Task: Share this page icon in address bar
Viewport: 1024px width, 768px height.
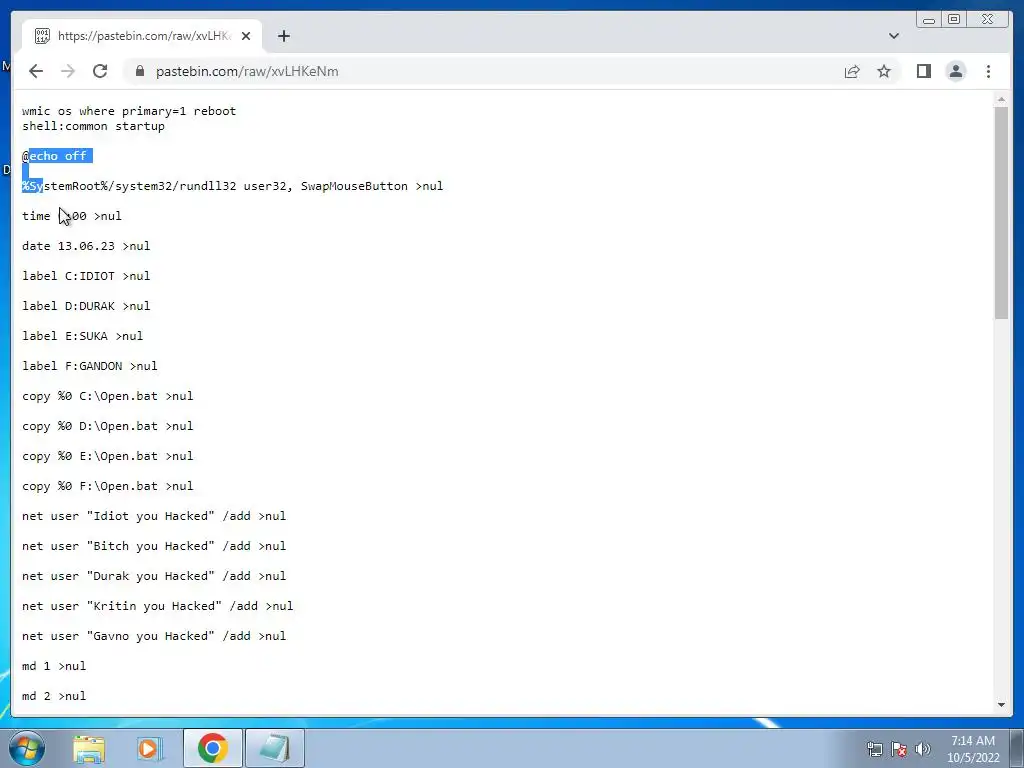Action: [852, 71]
